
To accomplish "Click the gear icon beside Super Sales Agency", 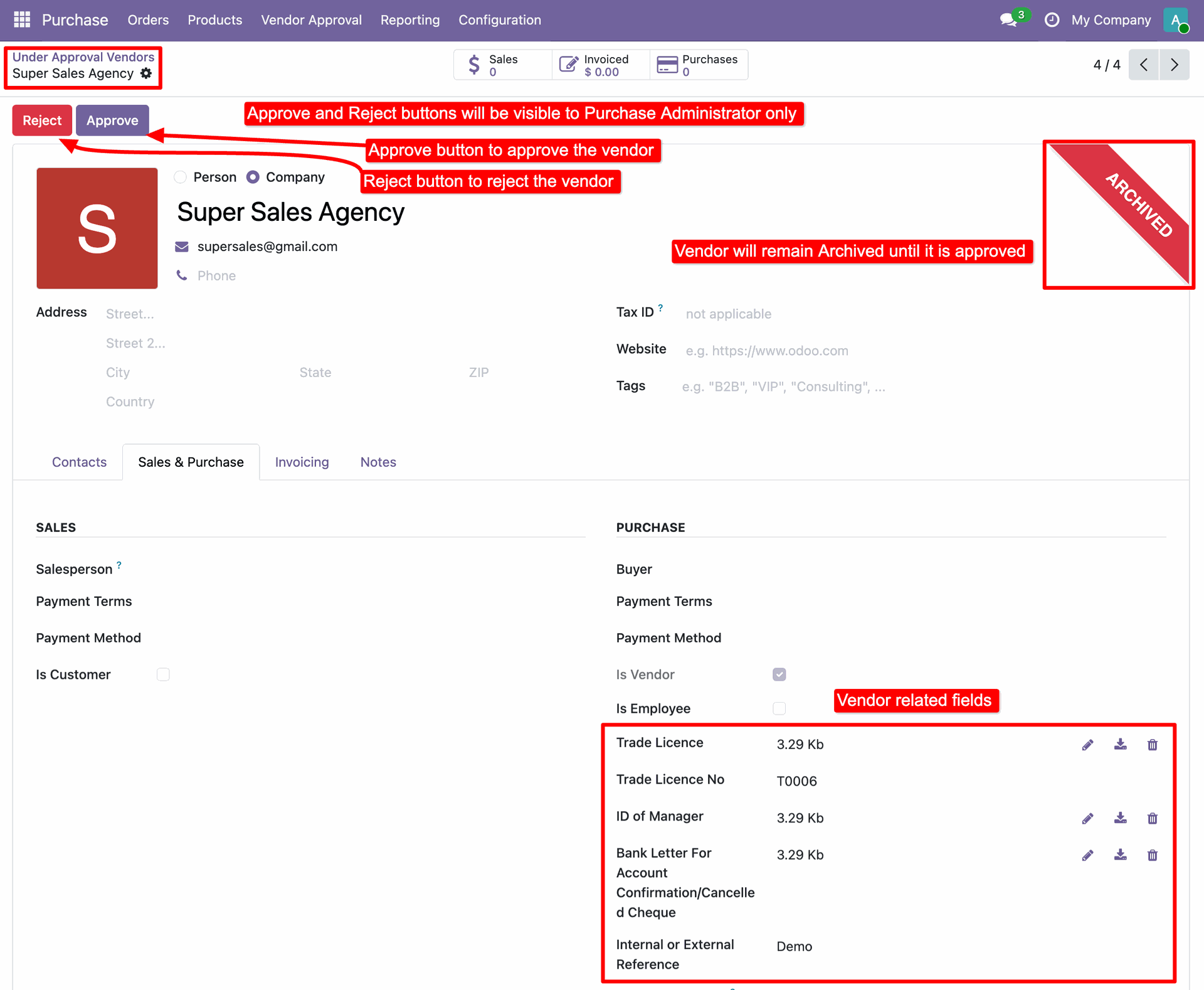I will point(146,73).
